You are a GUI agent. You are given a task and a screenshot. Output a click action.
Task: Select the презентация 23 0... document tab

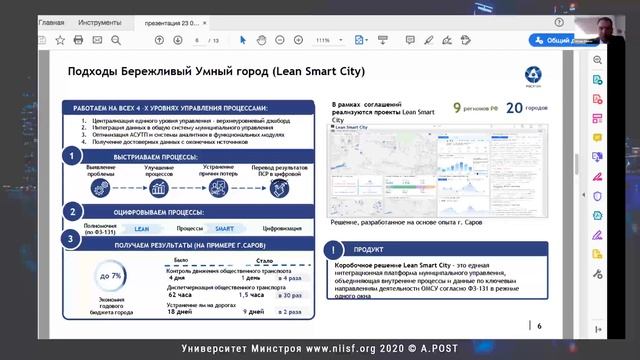[172, 23]
